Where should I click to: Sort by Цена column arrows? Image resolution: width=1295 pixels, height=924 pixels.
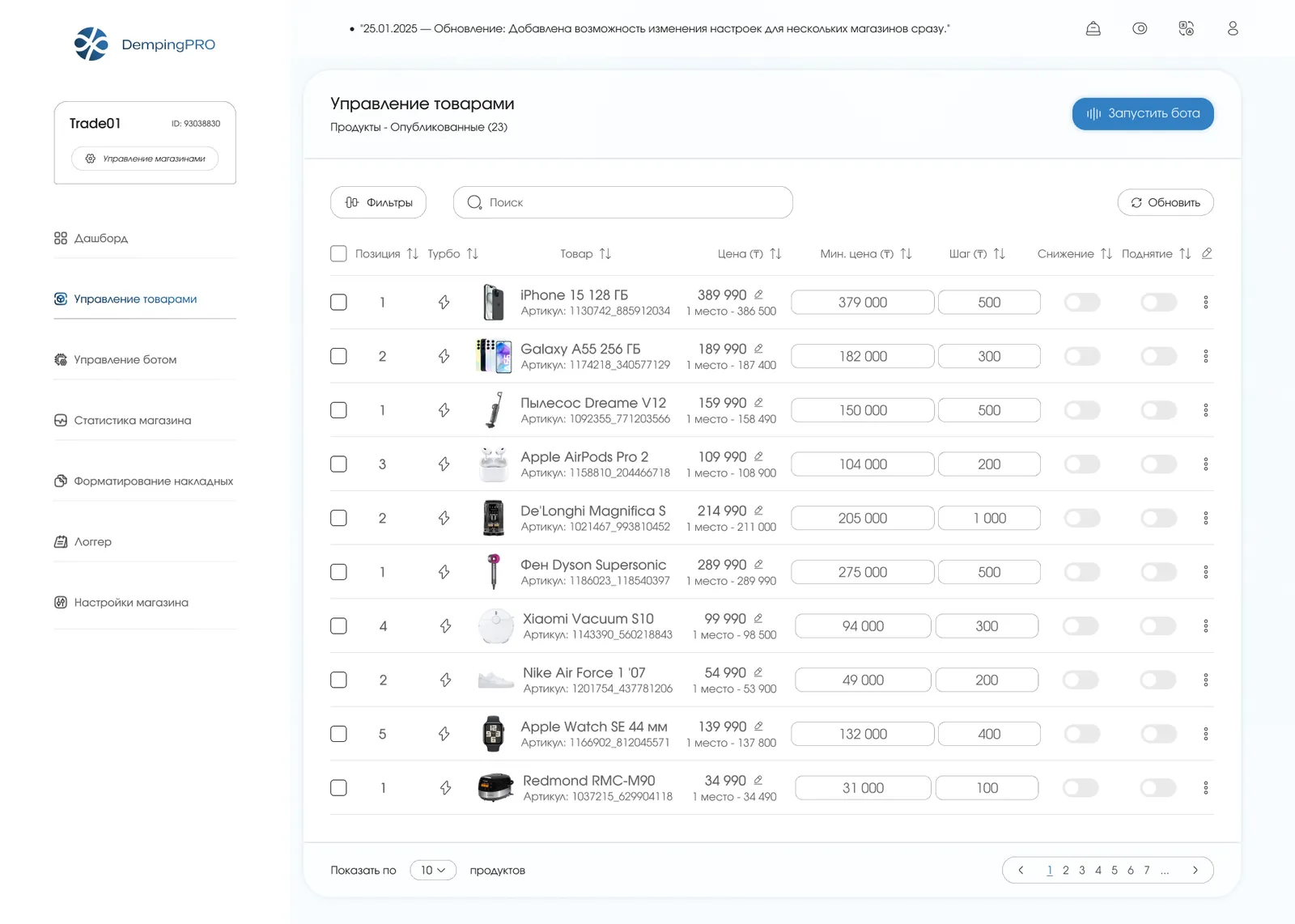click(x=775, y=253)
